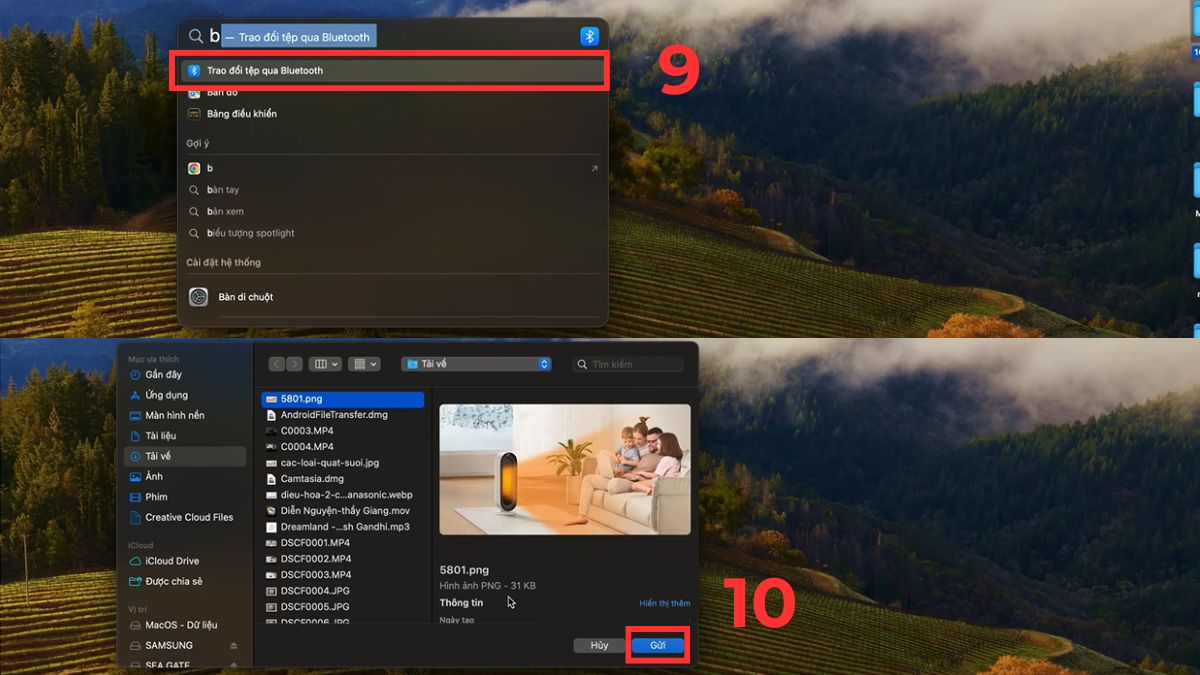This screenshot has width=1200, height=675.
Task: Click the 'Gửi' send button
Action: tap(658, 646)
